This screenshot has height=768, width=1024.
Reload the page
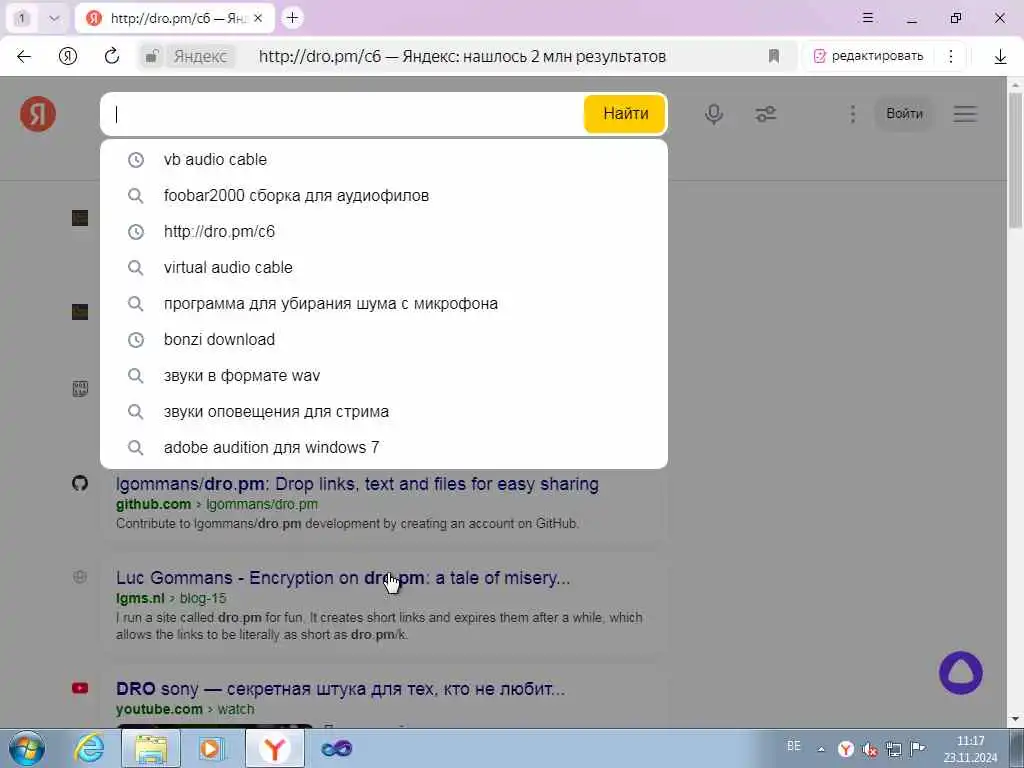(112, 56)
